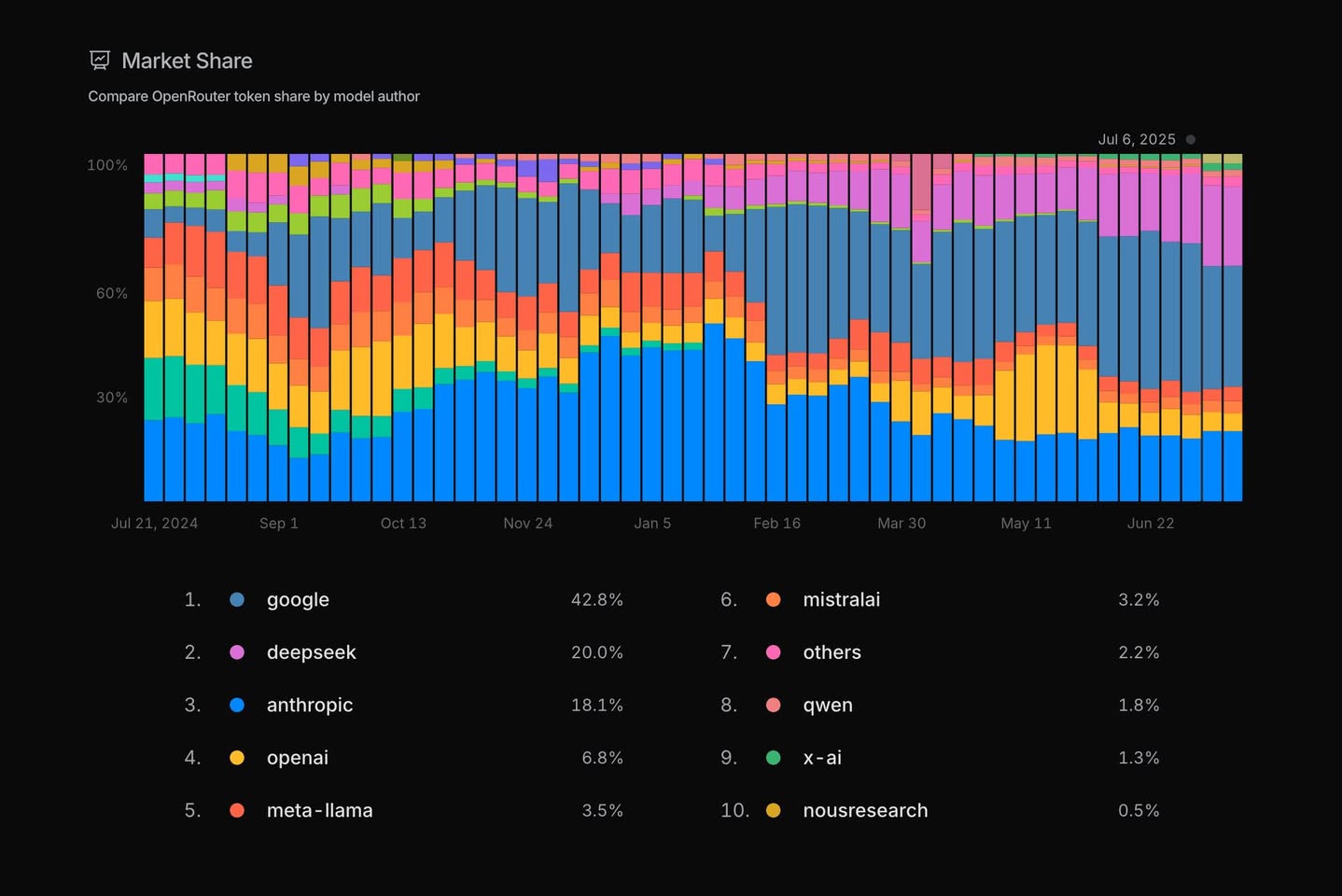Click the Mar 30 axis date label
The height and width of the screenshot is (896, 1342).
tap(902, 524)
